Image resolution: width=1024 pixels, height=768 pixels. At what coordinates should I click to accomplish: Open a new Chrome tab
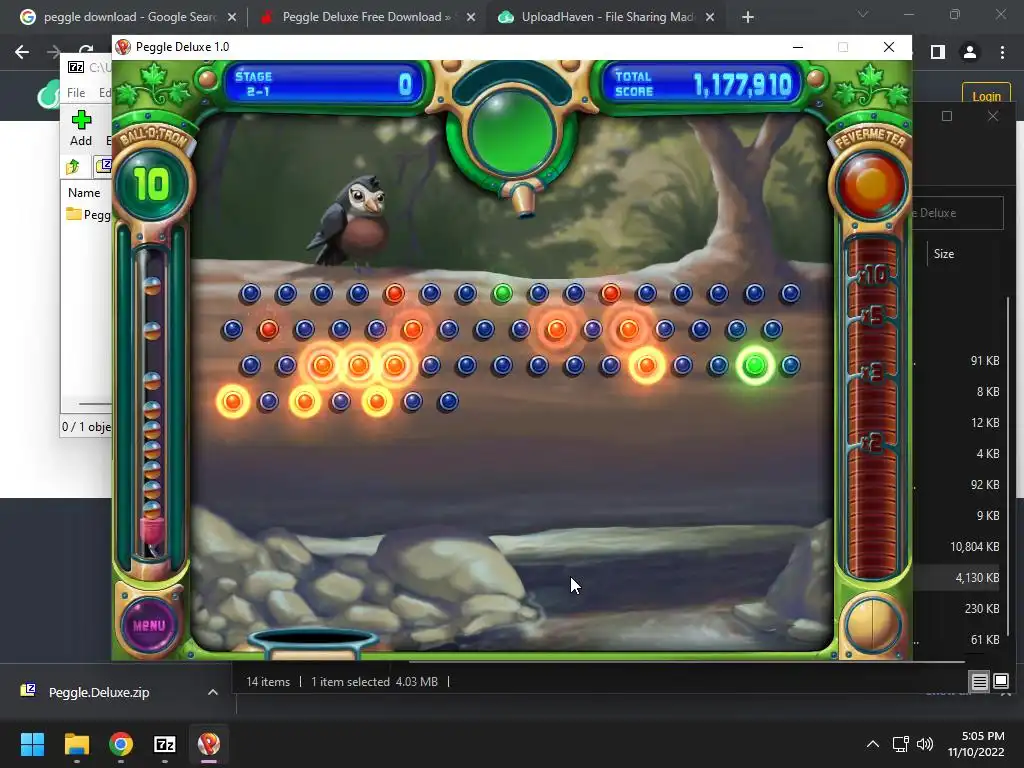748,17
